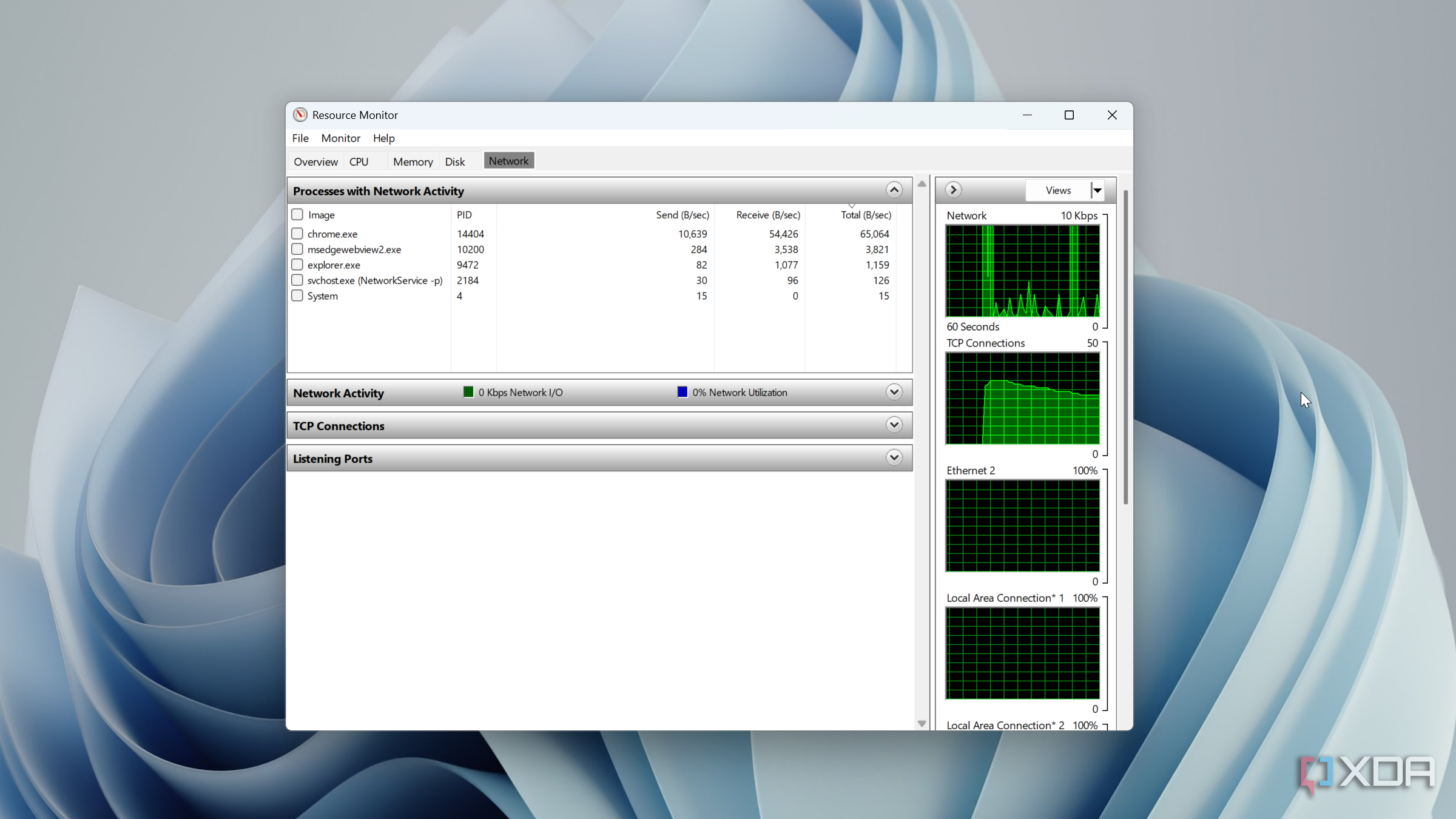
Task: Select the svchost.exe (NetworkService -p) row name
Action: point(375,281)
